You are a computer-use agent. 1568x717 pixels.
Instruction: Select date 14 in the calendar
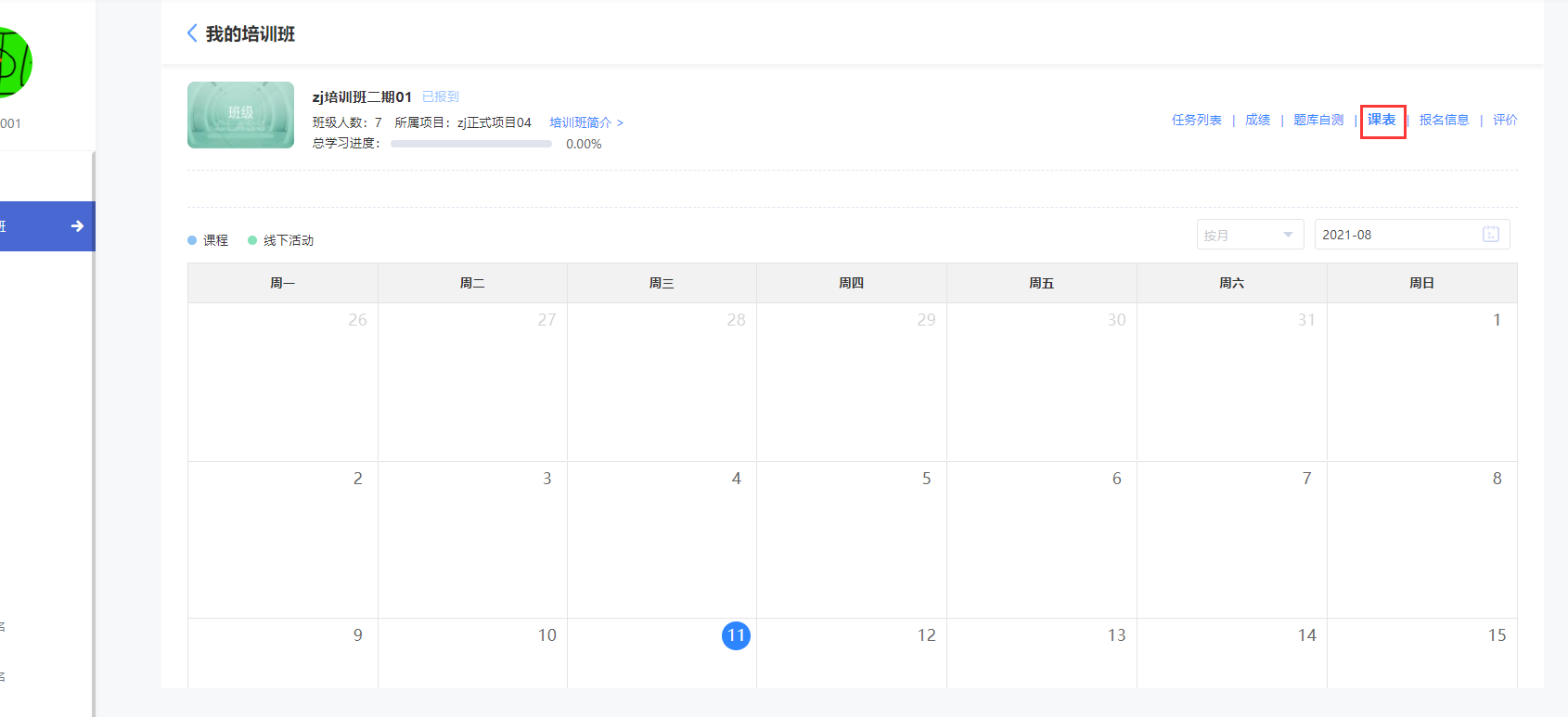pos(1307,635)
